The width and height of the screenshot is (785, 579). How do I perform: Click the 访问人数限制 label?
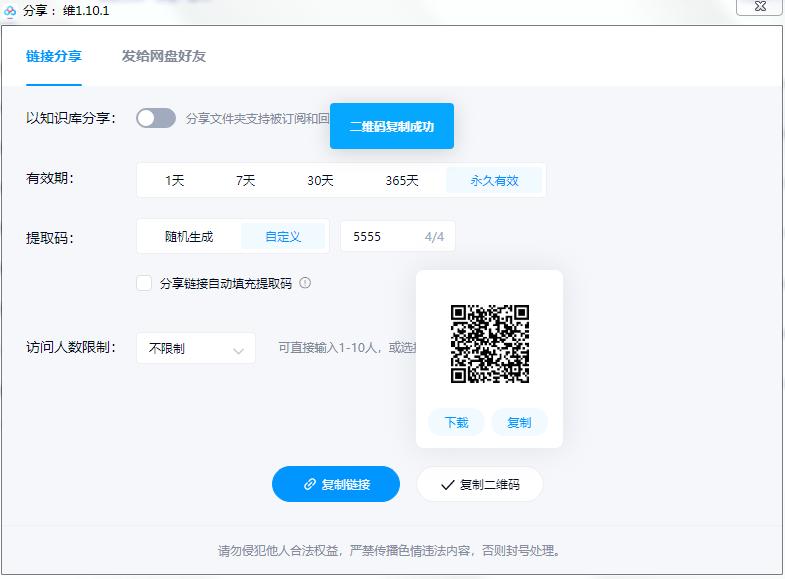tap(71, 347)
